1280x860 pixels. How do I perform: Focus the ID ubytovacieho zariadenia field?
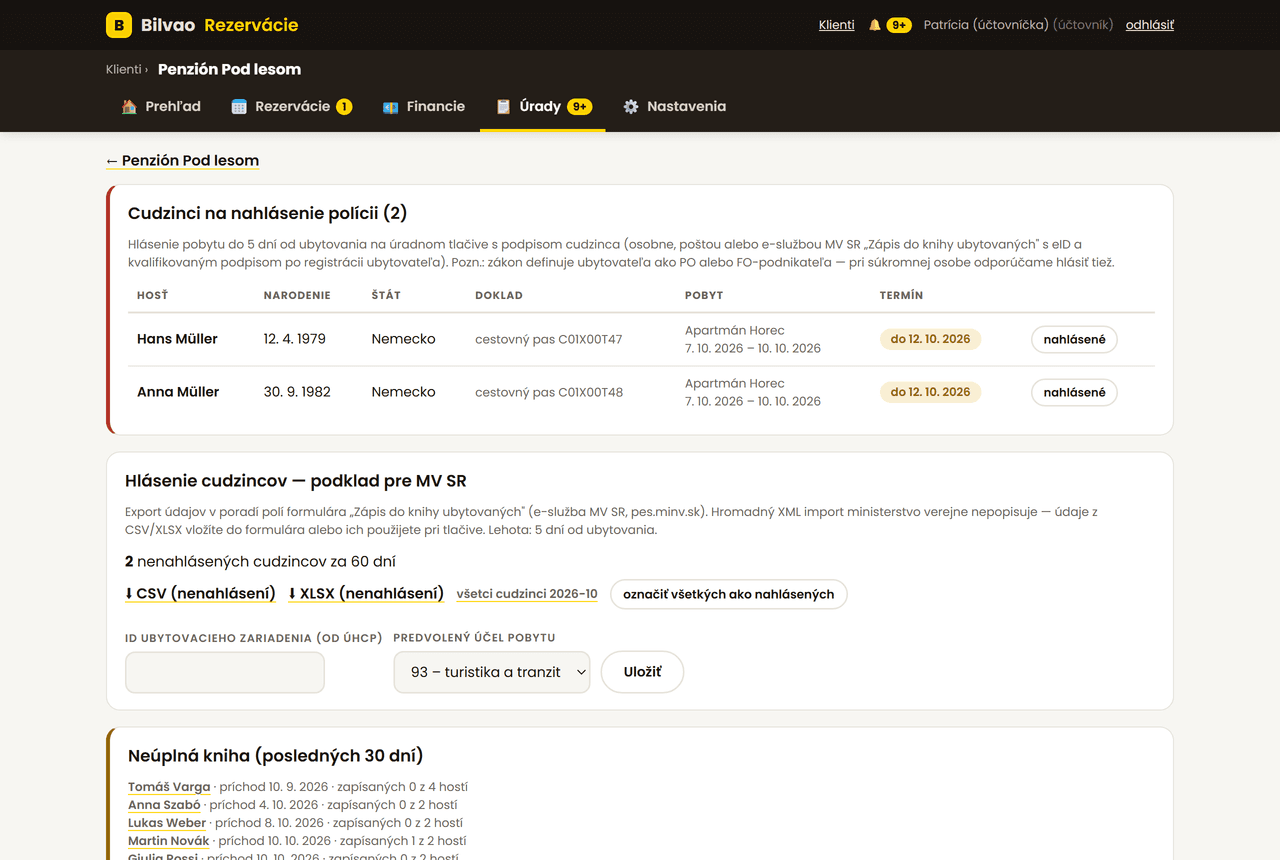225,672
